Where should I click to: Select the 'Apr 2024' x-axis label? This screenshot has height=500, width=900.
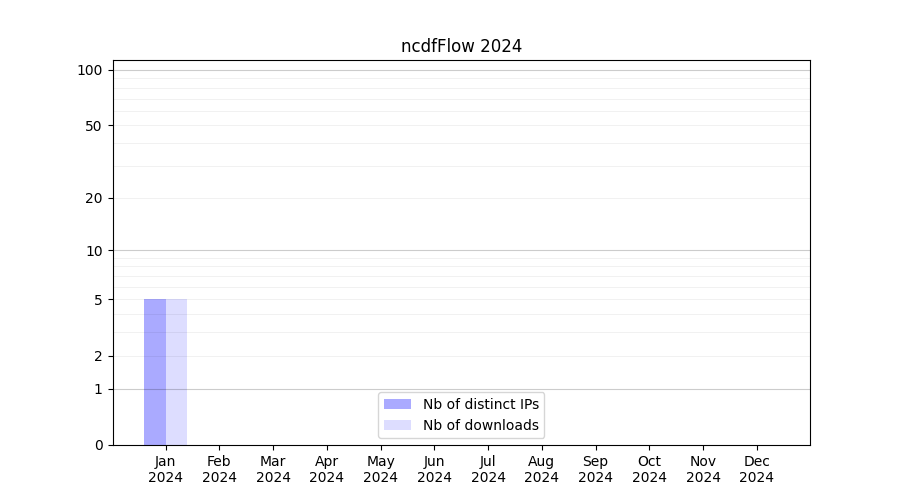[327, 469]
